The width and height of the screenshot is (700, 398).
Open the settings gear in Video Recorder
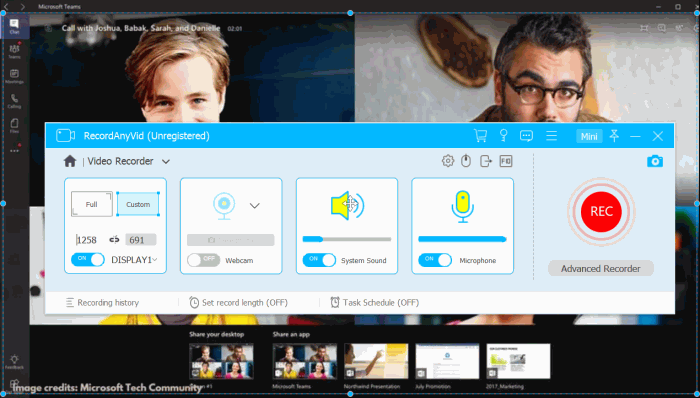[448, 161]
